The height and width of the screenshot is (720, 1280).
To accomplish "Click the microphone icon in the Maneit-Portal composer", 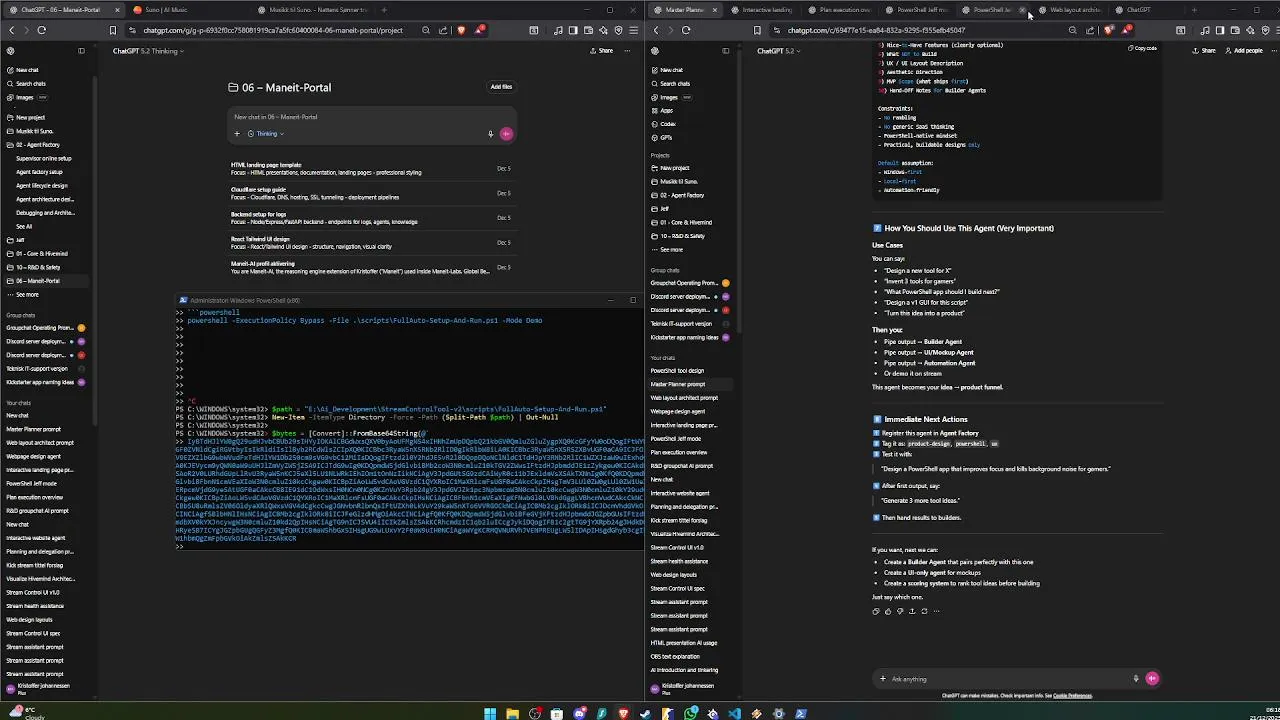I will pos(490,134).
